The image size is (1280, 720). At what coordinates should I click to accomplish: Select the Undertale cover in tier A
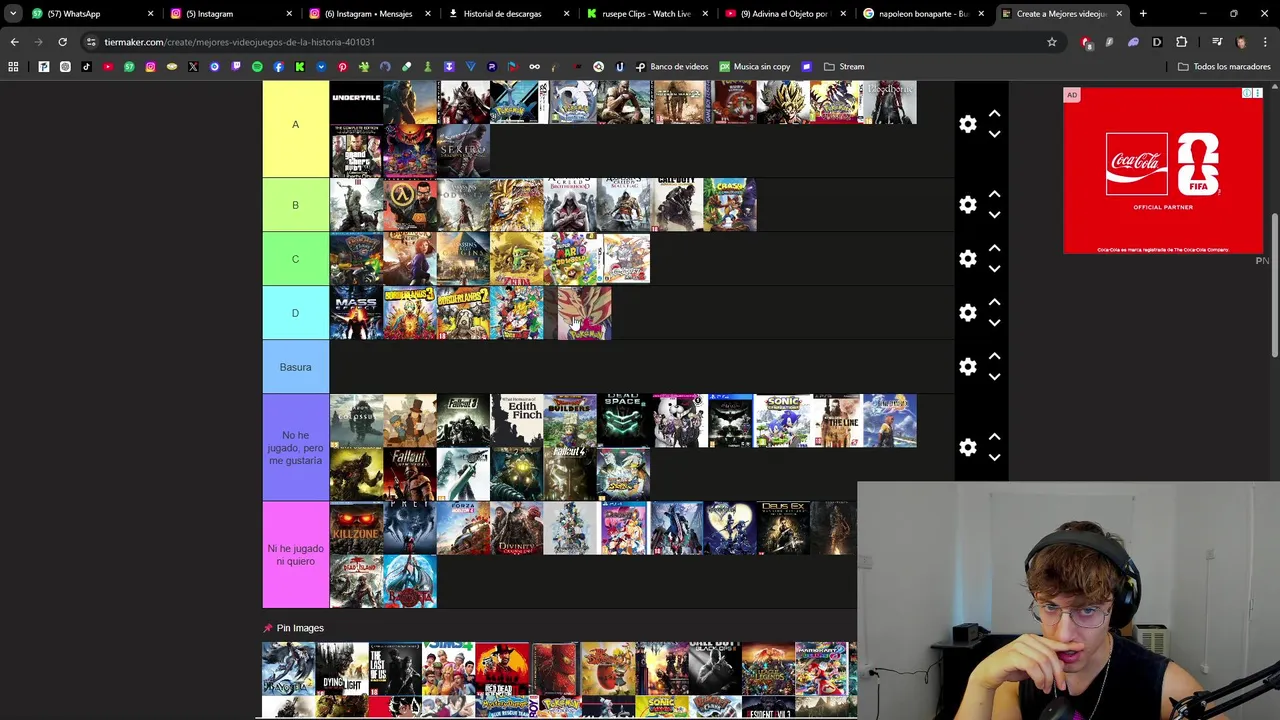[x=356, y=102]
